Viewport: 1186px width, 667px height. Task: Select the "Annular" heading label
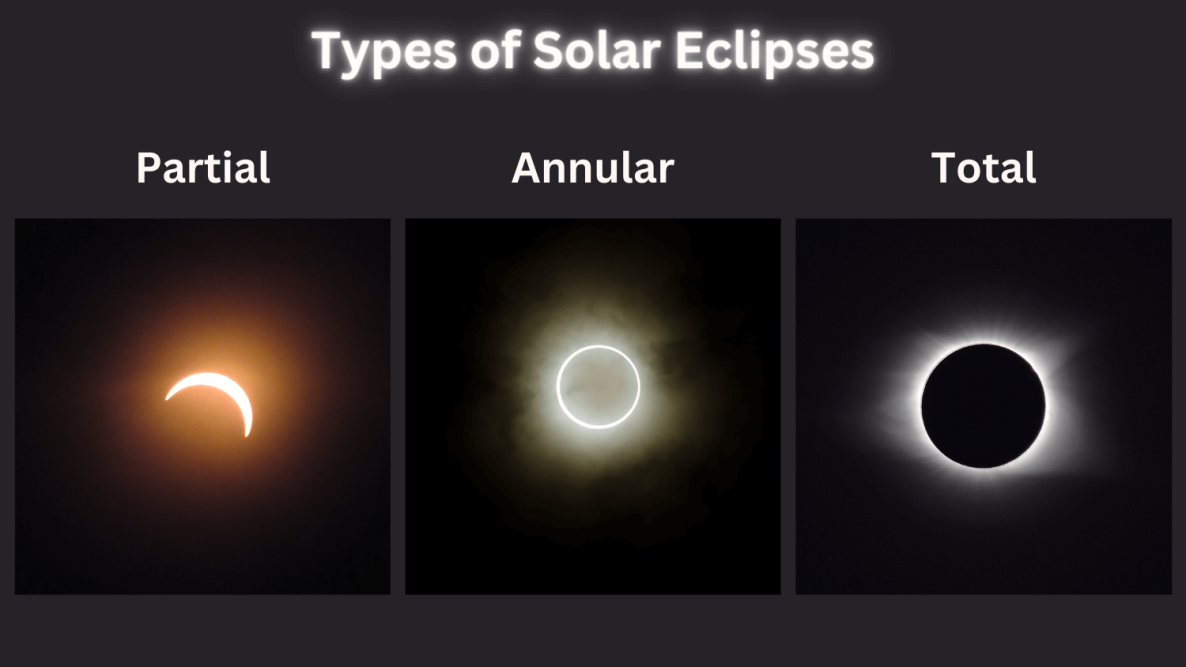[x=592, y=168]
